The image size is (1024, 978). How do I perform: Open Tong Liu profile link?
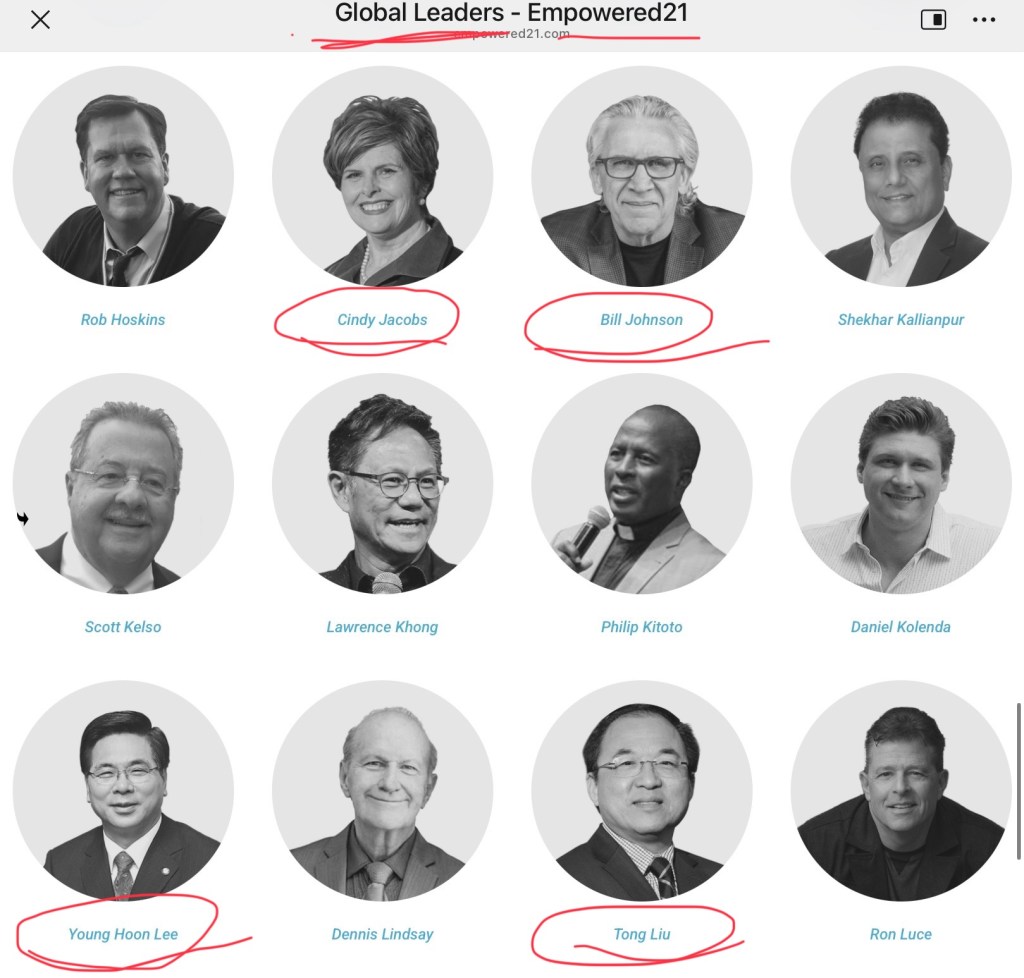[641, 934]
